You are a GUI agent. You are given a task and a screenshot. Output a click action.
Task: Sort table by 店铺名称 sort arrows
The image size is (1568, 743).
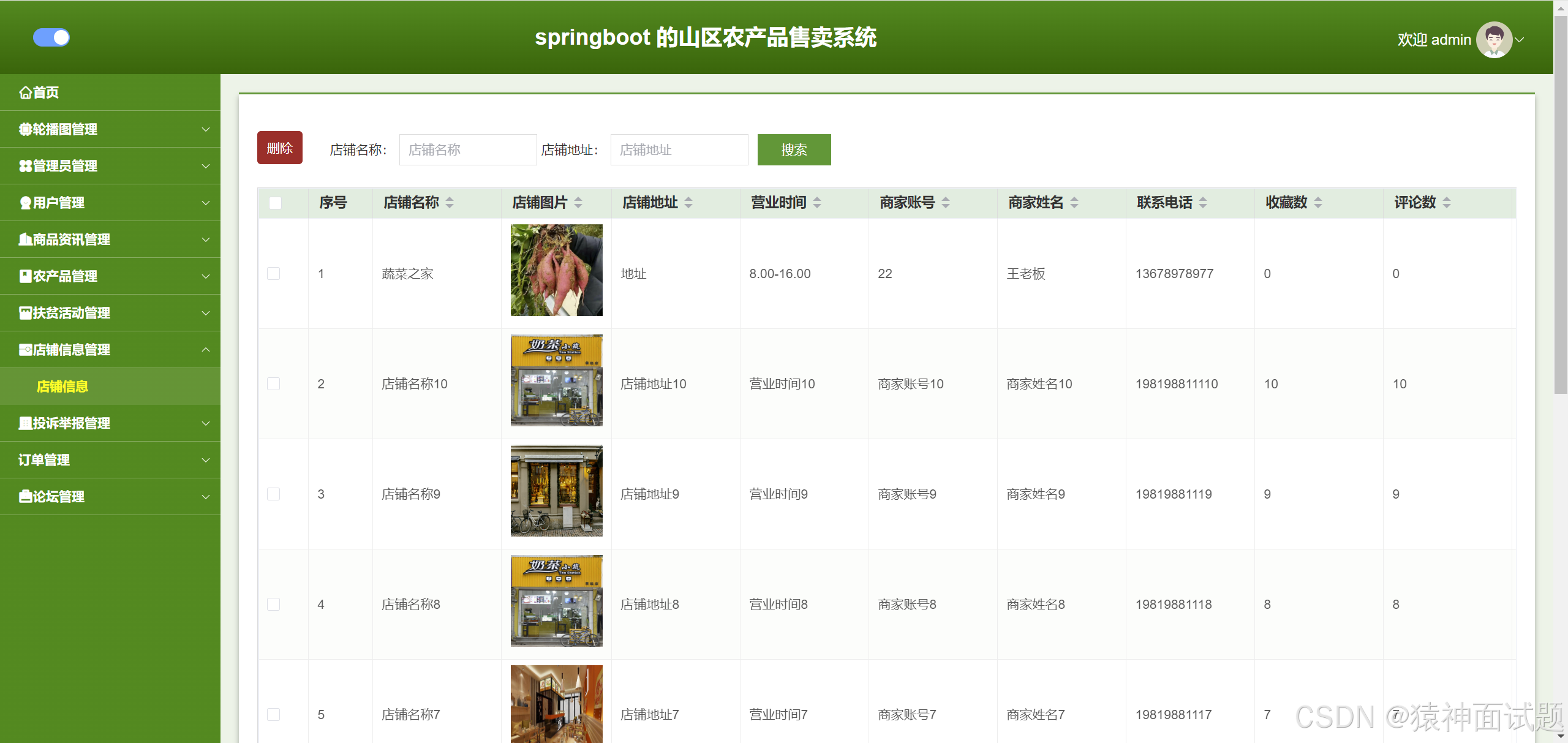pyautogui.click(x=450, y=203)
